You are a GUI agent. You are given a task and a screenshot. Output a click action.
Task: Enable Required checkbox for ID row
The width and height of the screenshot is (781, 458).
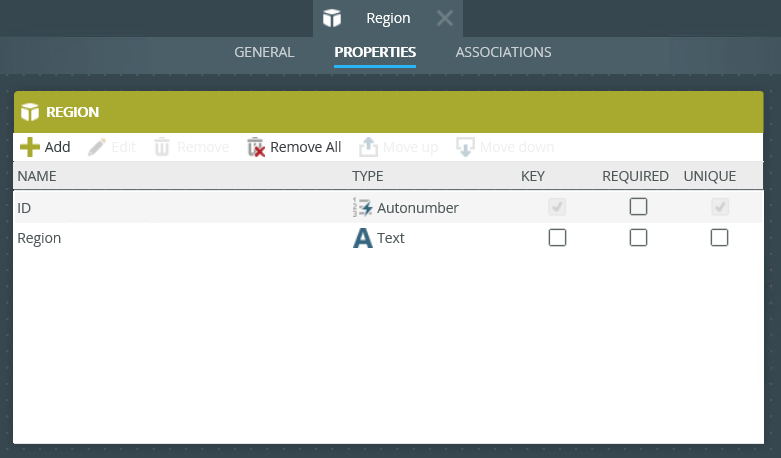click(x=638, y=207)
